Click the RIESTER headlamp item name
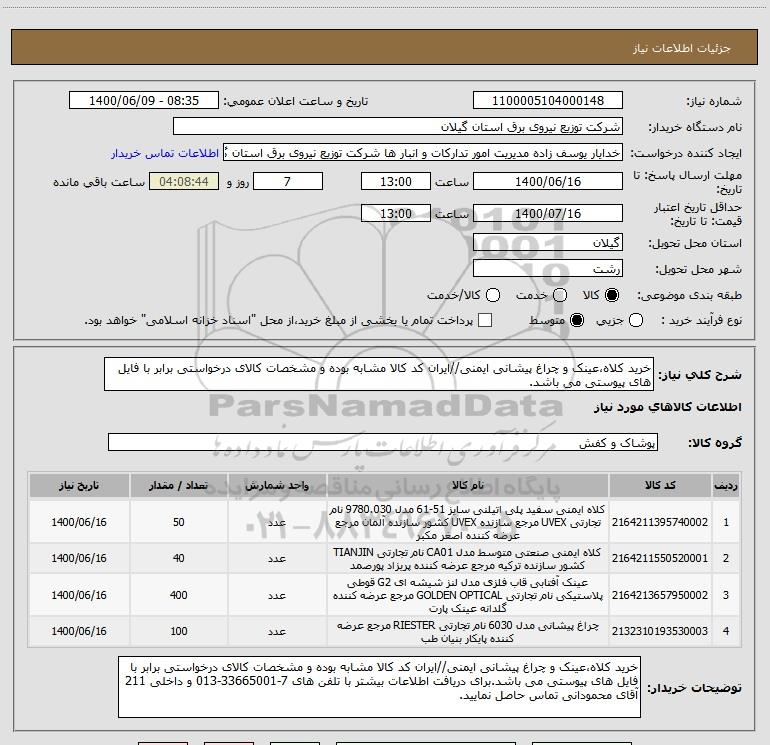Image resolution: width=770 pixels, height=745 pixels. coord(468,632)
